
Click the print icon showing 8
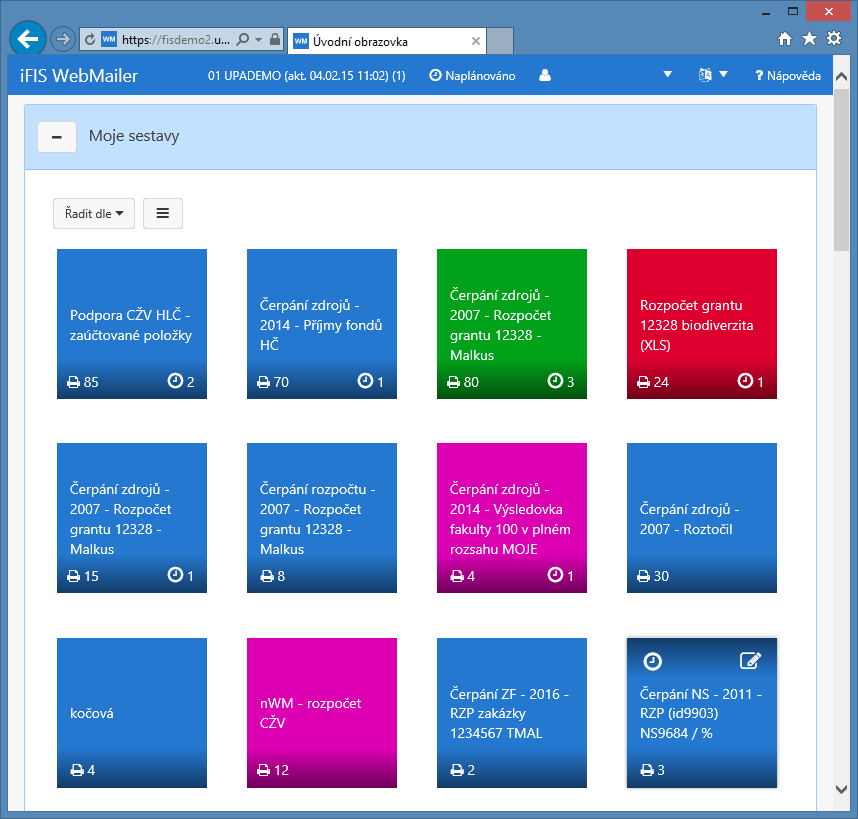[266, 576]
